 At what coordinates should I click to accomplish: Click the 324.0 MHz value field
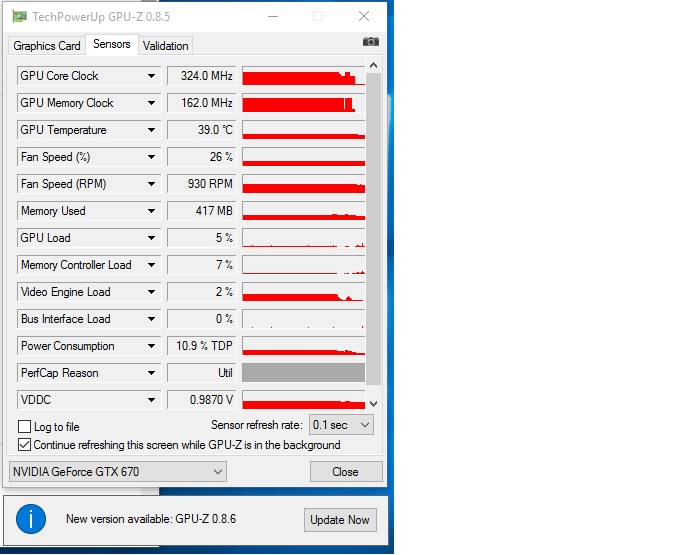tap(202, 76)
